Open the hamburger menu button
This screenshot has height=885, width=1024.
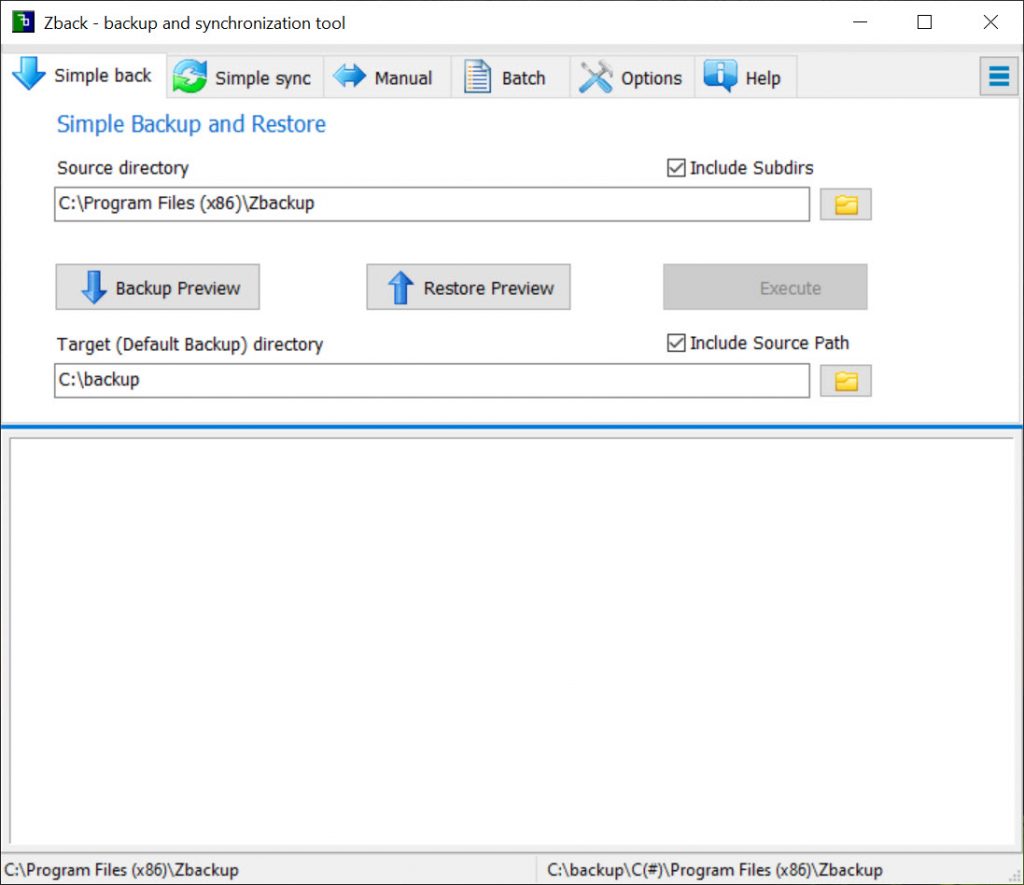click(999, 76)
